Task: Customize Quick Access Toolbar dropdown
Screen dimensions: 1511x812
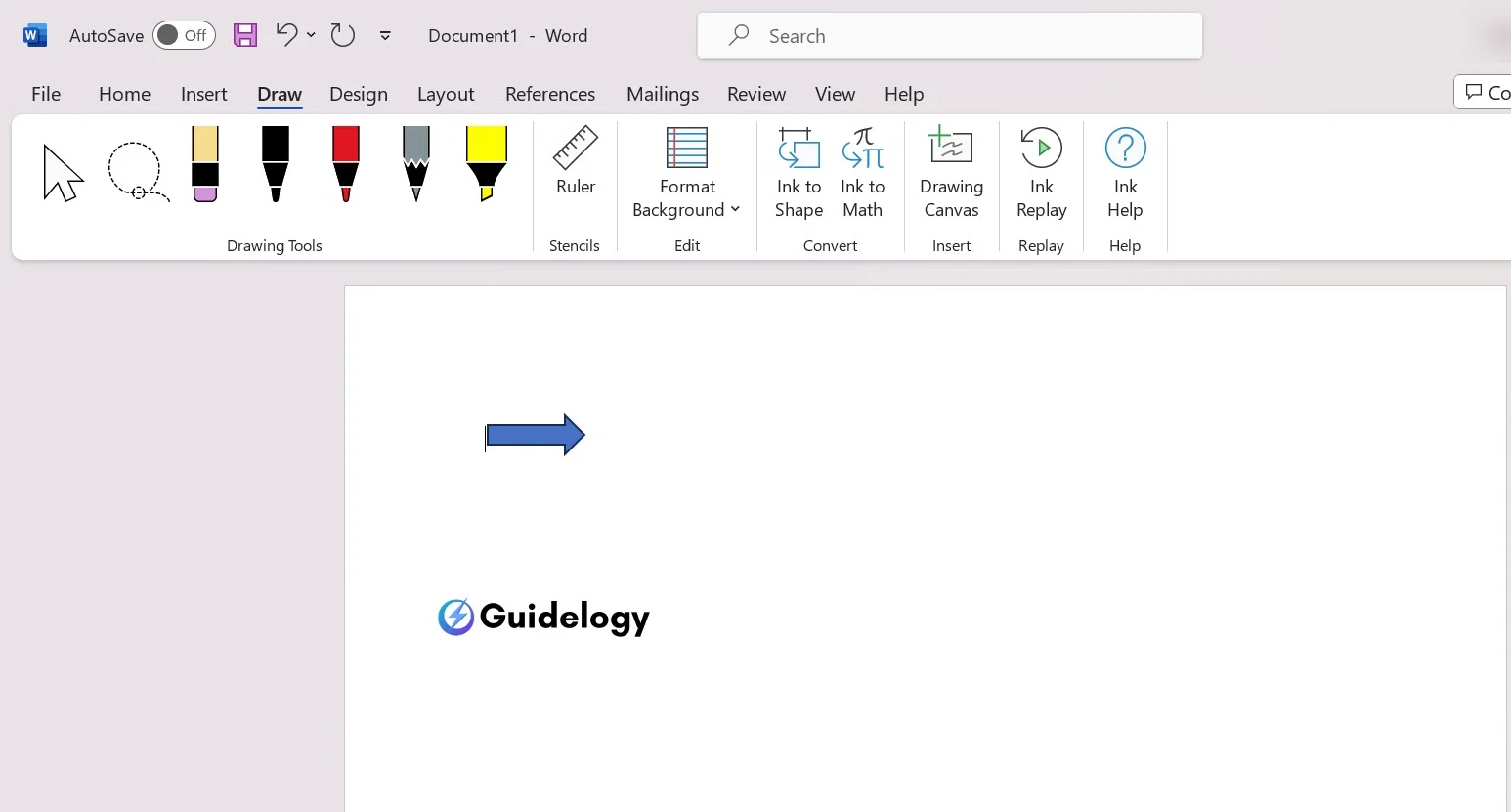Action: point(385,35)
